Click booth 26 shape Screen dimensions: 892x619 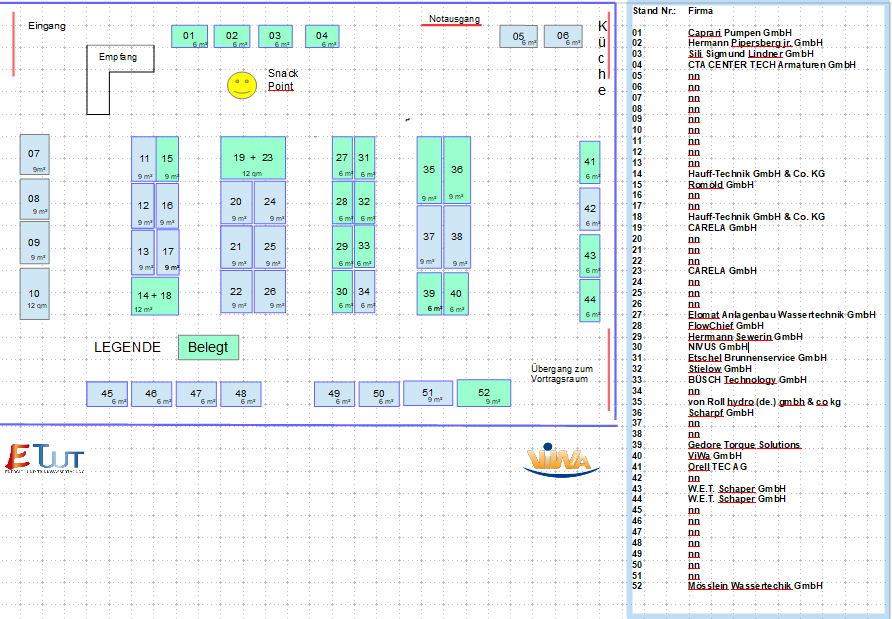(270, 291)
